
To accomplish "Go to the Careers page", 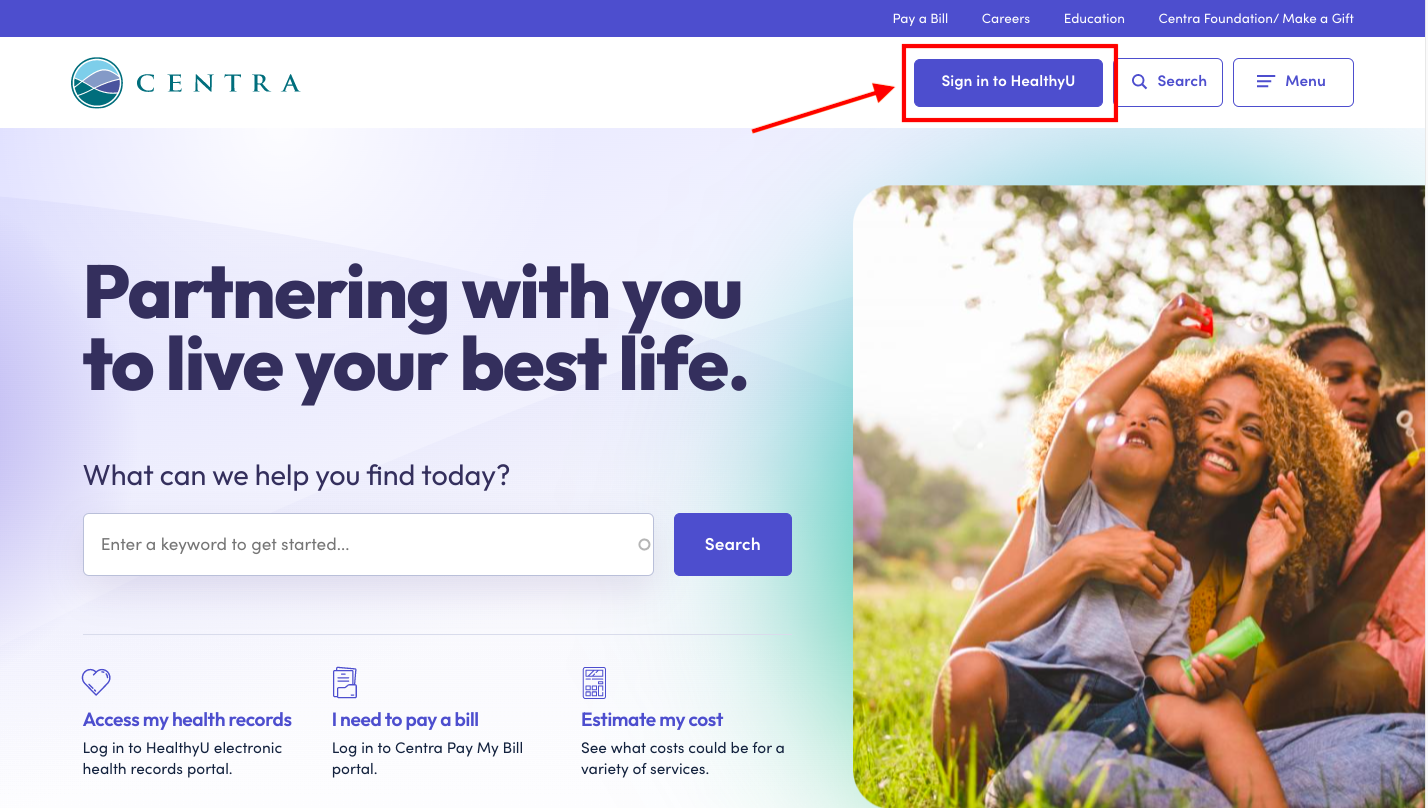I will pos(1005,19).
